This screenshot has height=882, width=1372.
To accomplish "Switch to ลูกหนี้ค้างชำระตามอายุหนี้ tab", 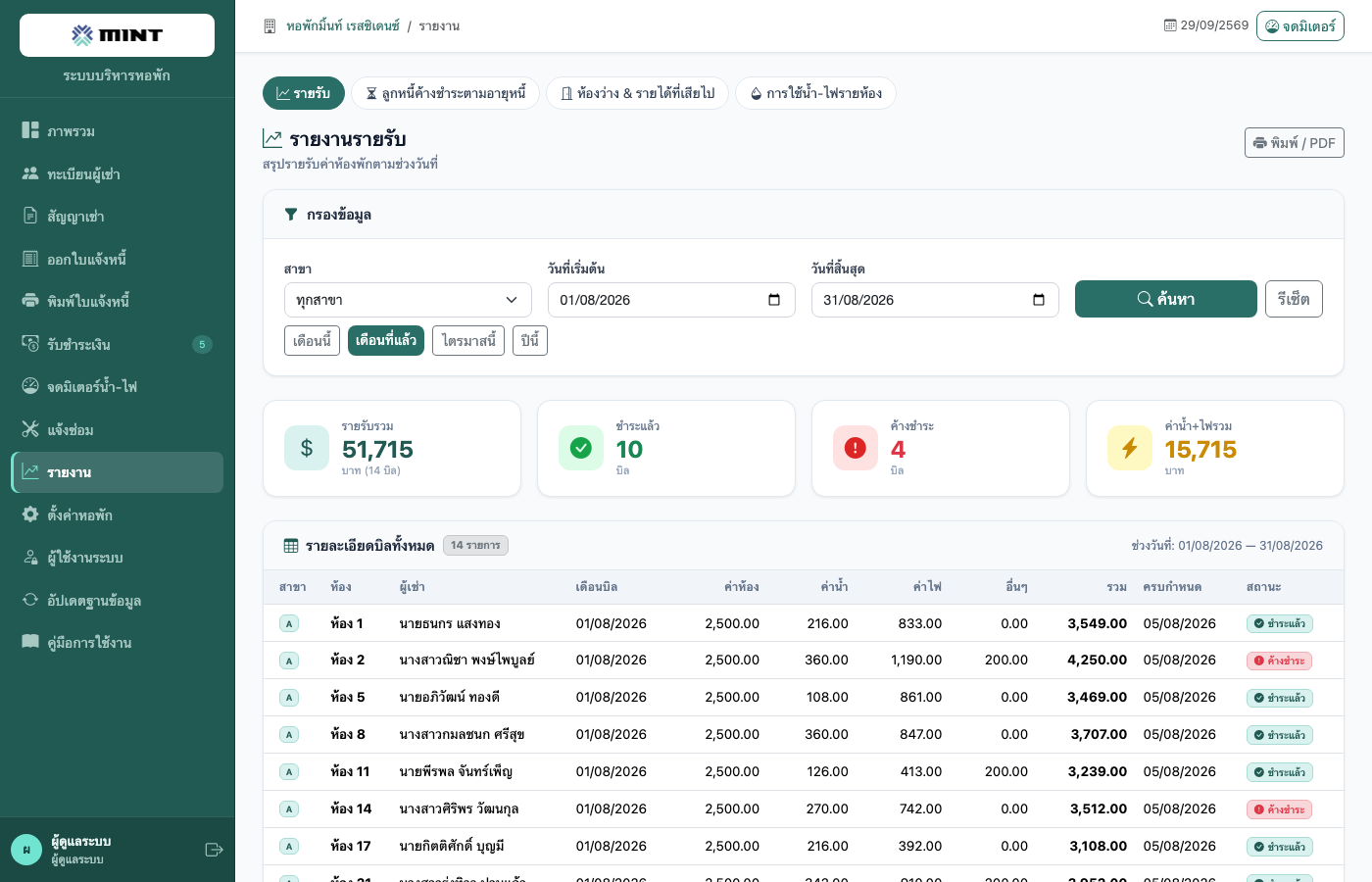I will tap(445, 93).
